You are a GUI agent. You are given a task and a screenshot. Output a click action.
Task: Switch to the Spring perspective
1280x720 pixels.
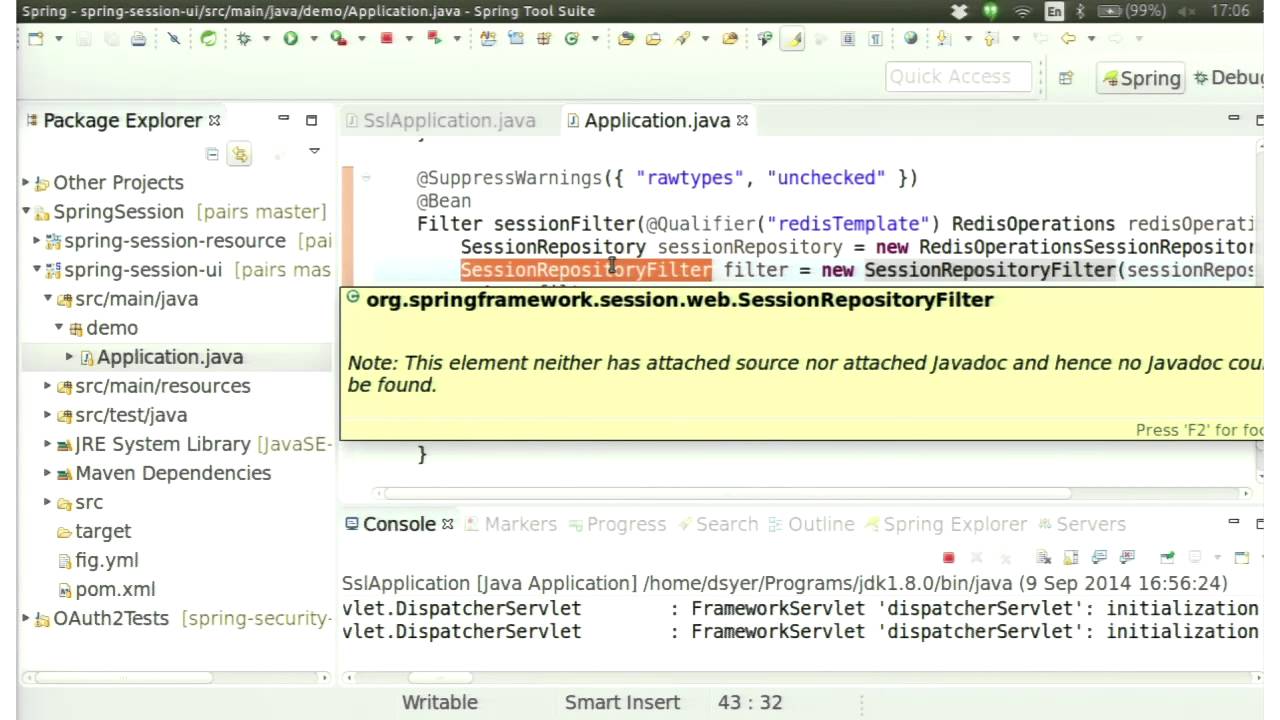(x=1140, y=78)
